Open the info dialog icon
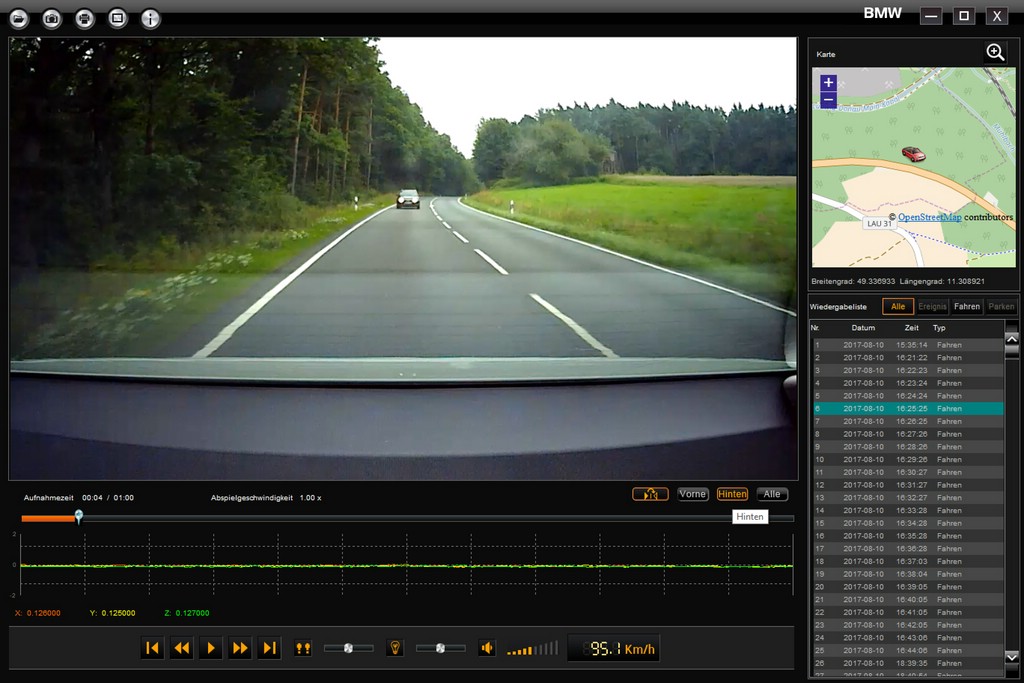The width and height of the screenshot is (1024, 683). [x=150, y=19]
